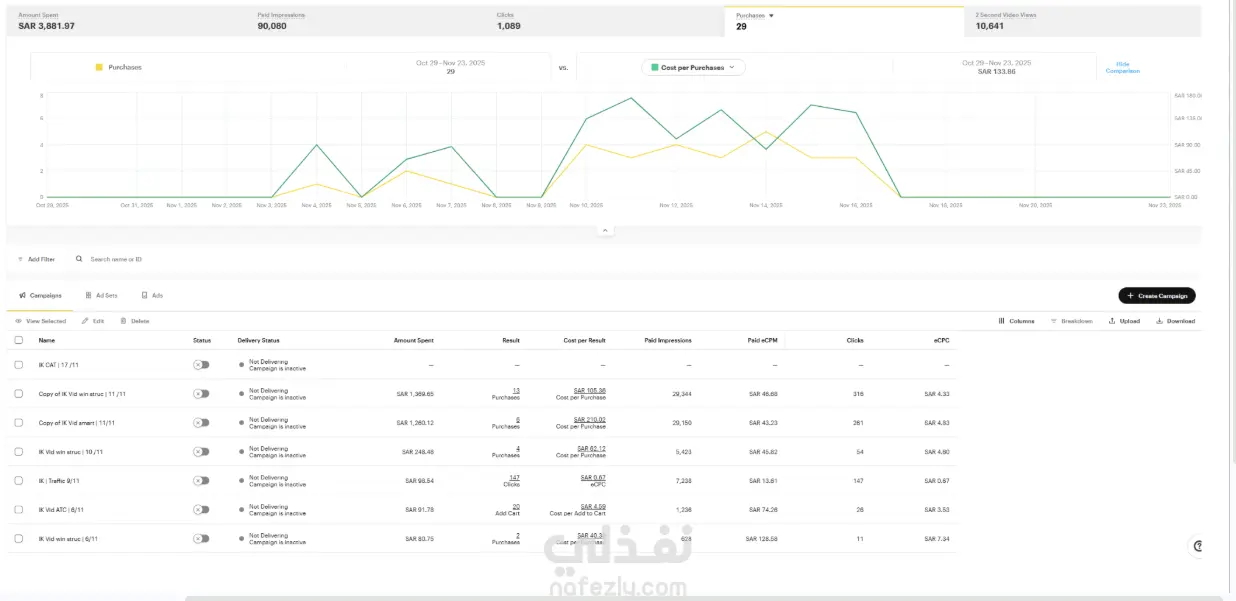Collapse the chart with the chevron handle
The image size is (1236, 601).
(604, 230)
